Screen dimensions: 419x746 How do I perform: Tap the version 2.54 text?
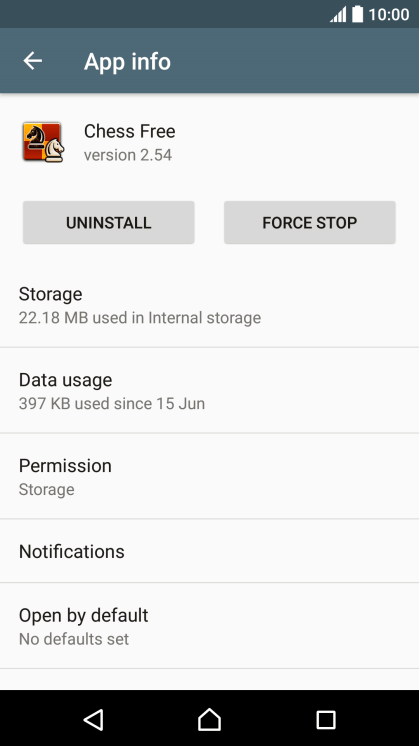click(128, 155)
